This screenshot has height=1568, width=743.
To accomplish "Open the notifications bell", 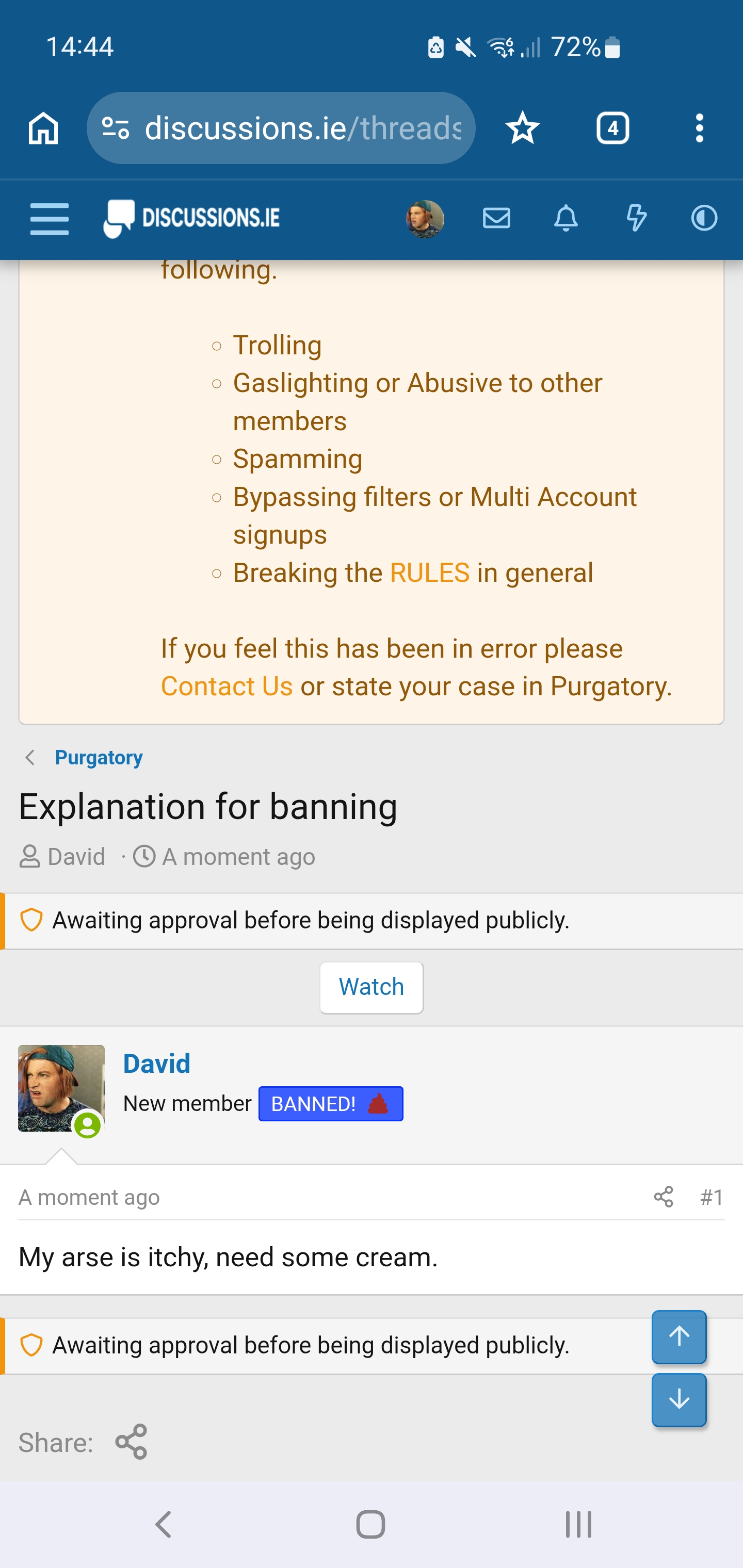I will tap(566, 218).
